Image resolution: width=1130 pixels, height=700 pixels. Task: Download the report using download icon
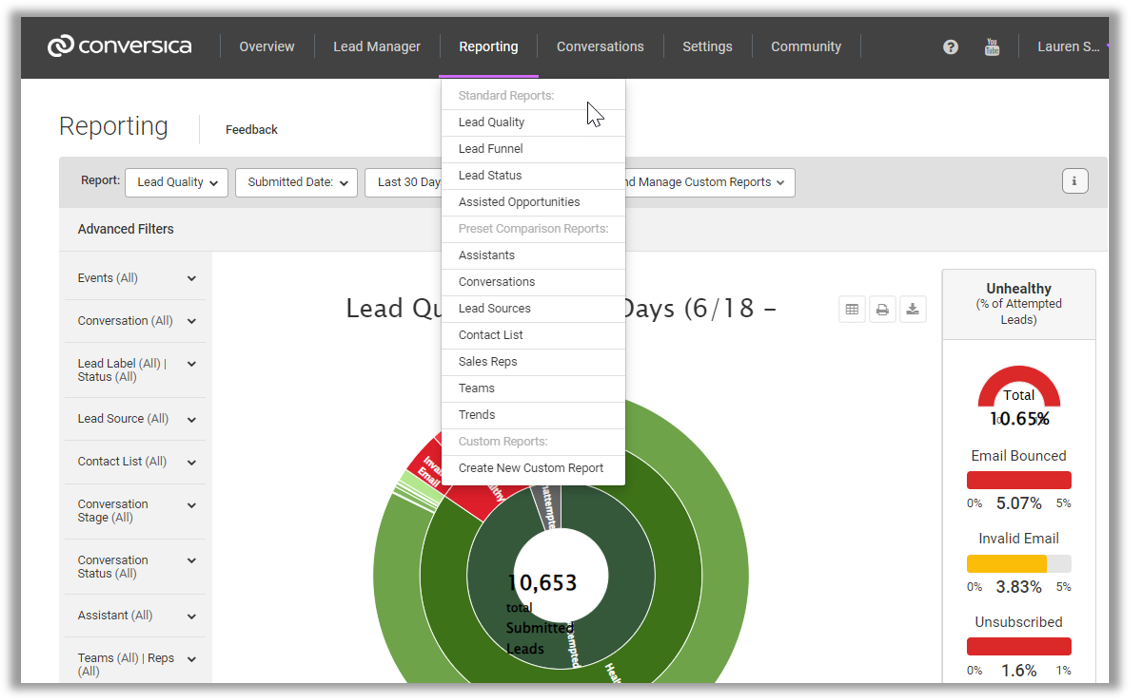click(x=913, y=310)
